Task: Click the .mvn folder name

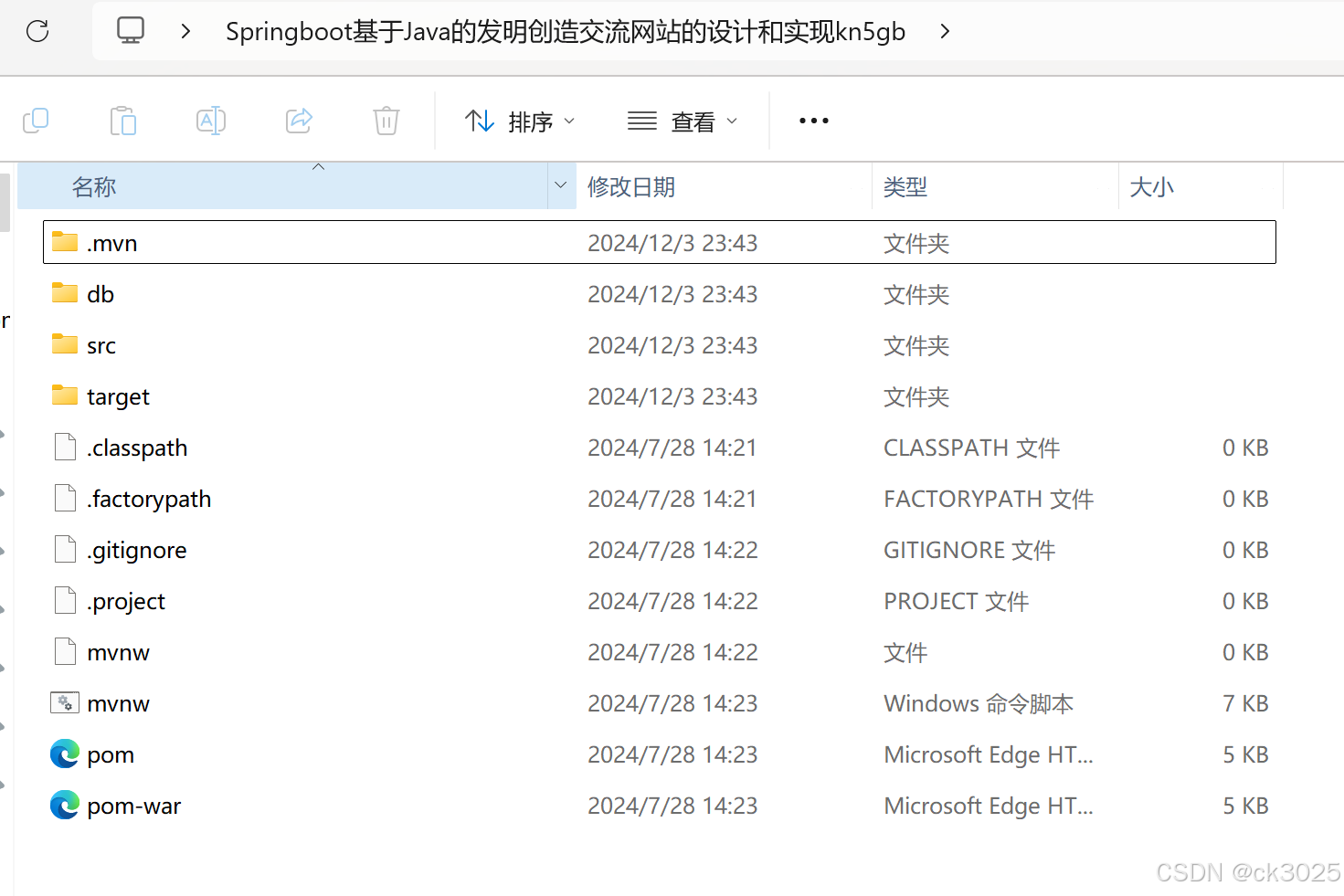Action: pyautogui.click(x=112, y=244)
